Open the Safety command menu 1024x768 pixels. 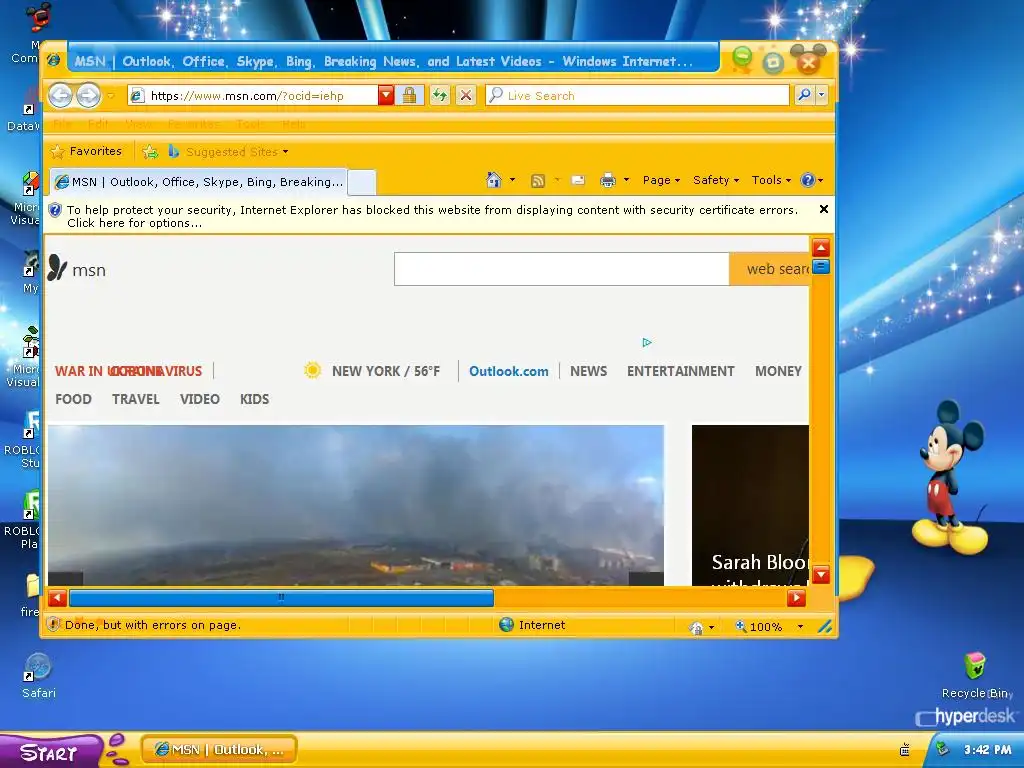coord(716,180)
